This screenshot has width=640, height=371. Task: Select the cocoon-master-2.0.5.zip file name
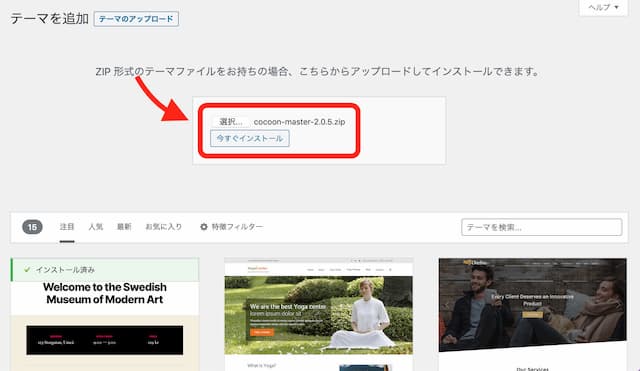(x=299, y=122)
